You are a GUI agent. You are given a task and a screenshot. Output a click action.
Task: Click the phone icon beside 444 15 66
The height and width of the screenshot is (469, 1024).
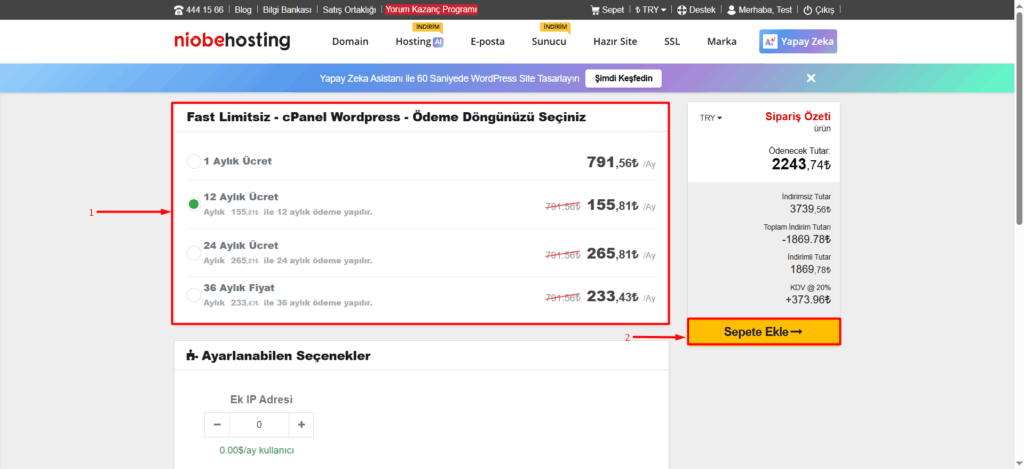click(x=179, y=10)
